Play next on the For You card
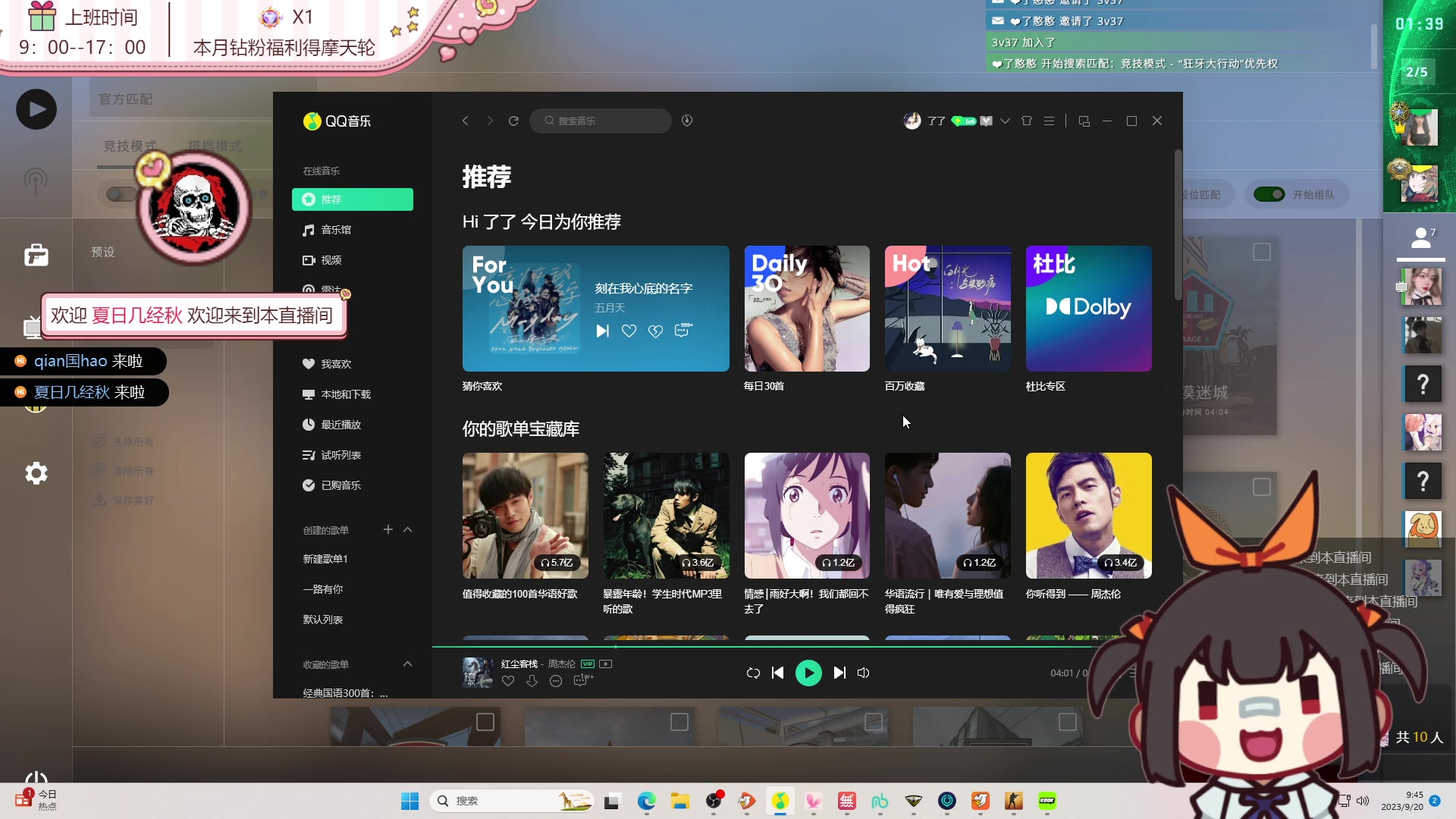 602,331
